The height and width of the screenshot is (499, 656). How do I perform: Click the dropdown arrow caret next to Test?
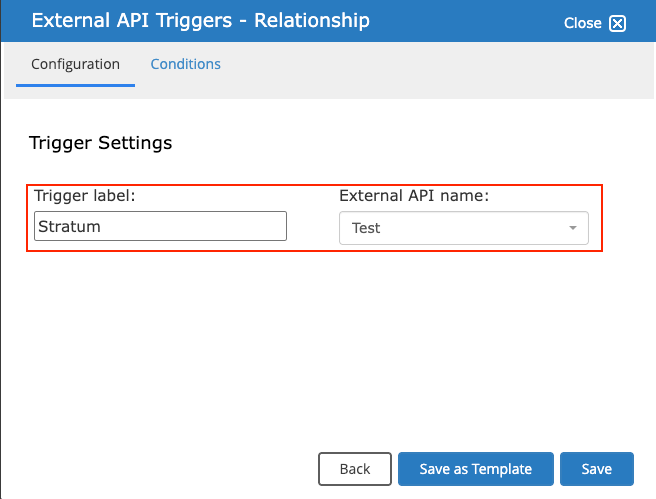coord(573,228)
